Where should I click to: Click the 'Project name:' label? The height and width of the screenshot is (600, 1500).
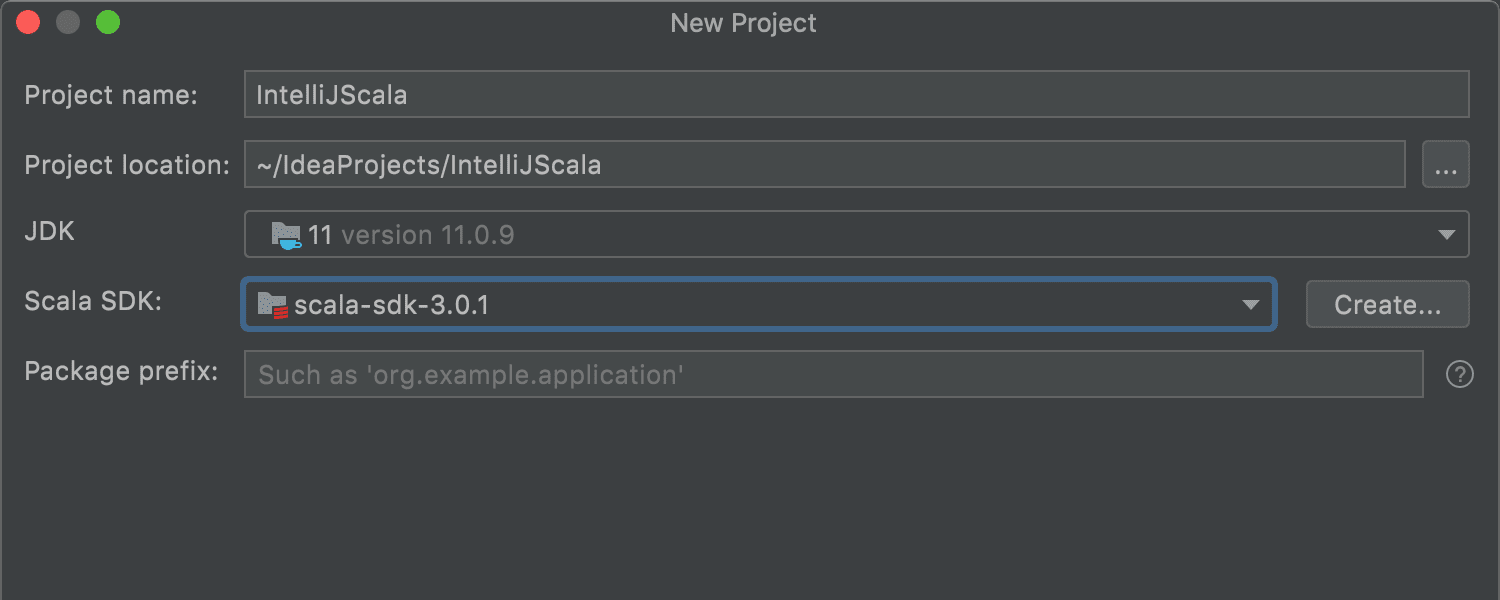111,95
